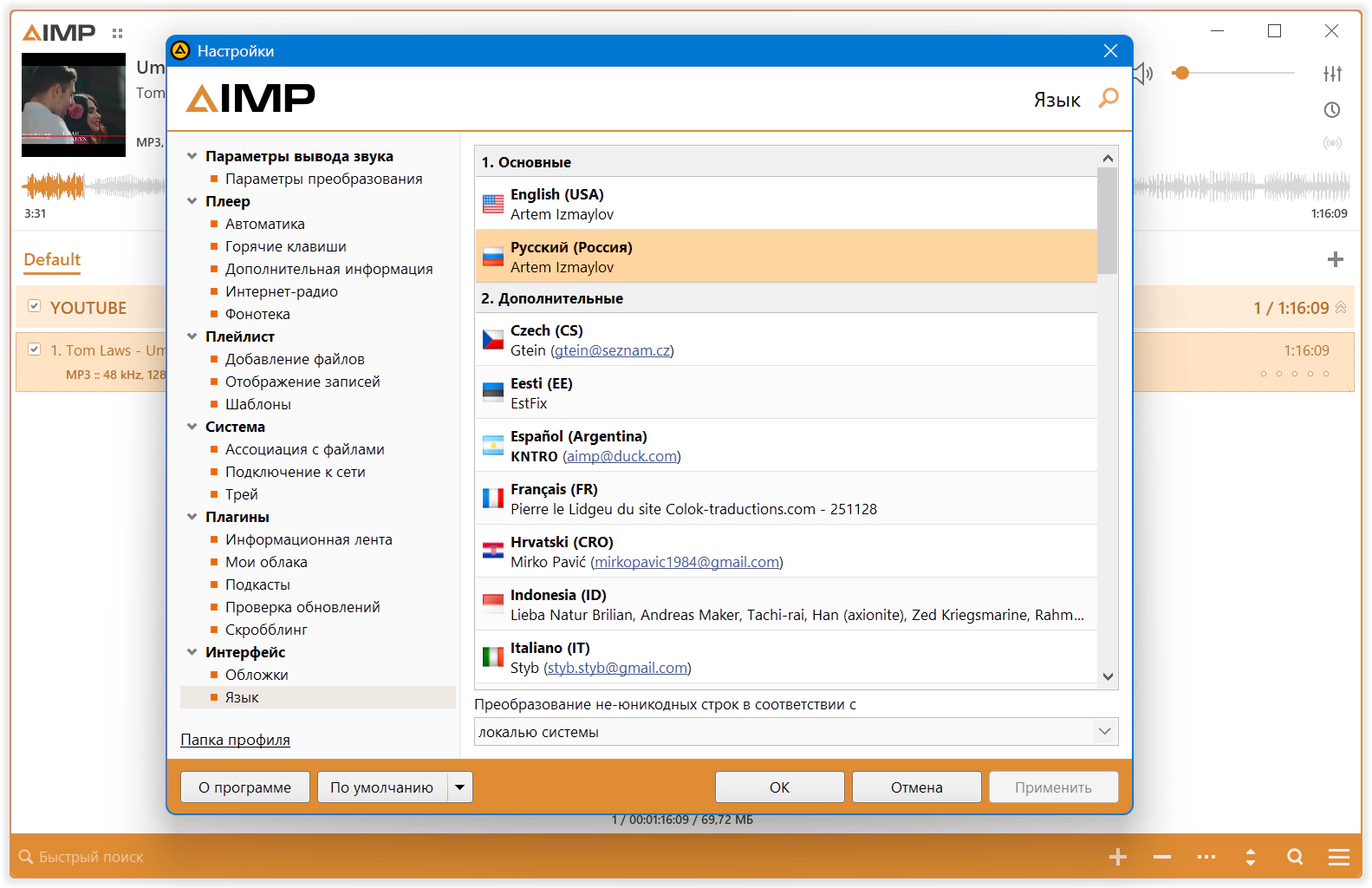Viewport: 1372px width, 888px height.
Task: Select the Default playlist tab
Action: [52, 259]
